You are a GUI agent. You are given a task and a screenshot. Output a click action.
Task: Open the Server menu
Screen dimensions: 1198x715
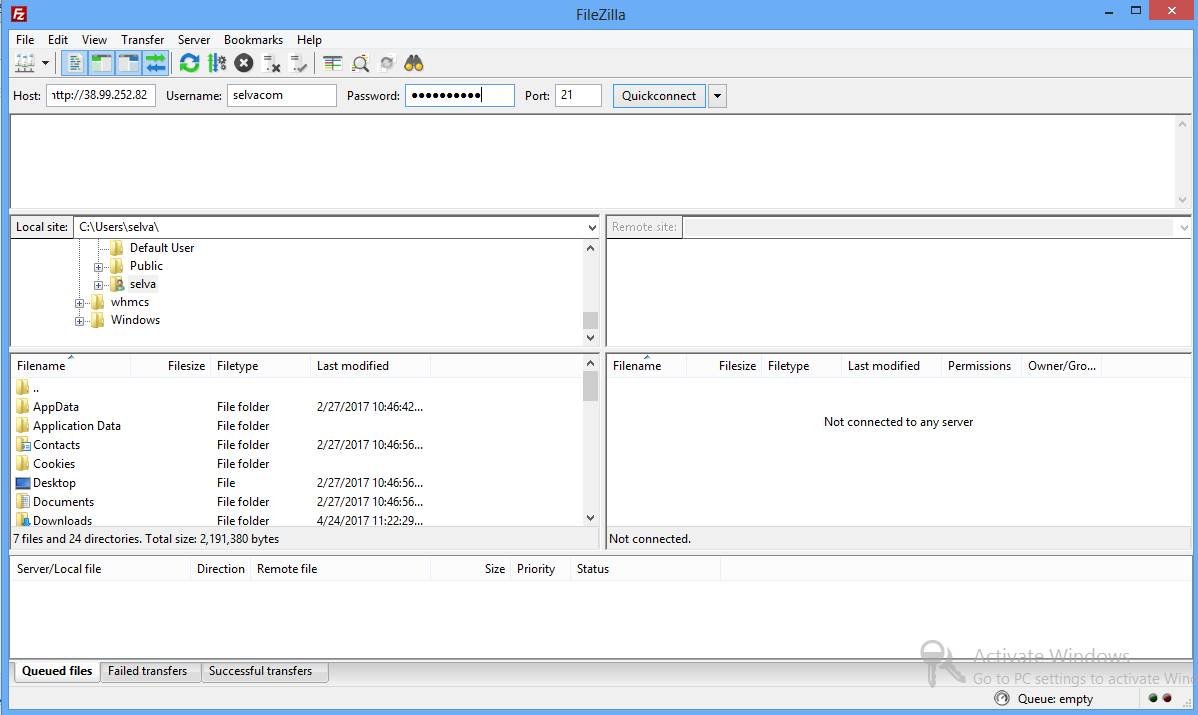pos(194,40)
